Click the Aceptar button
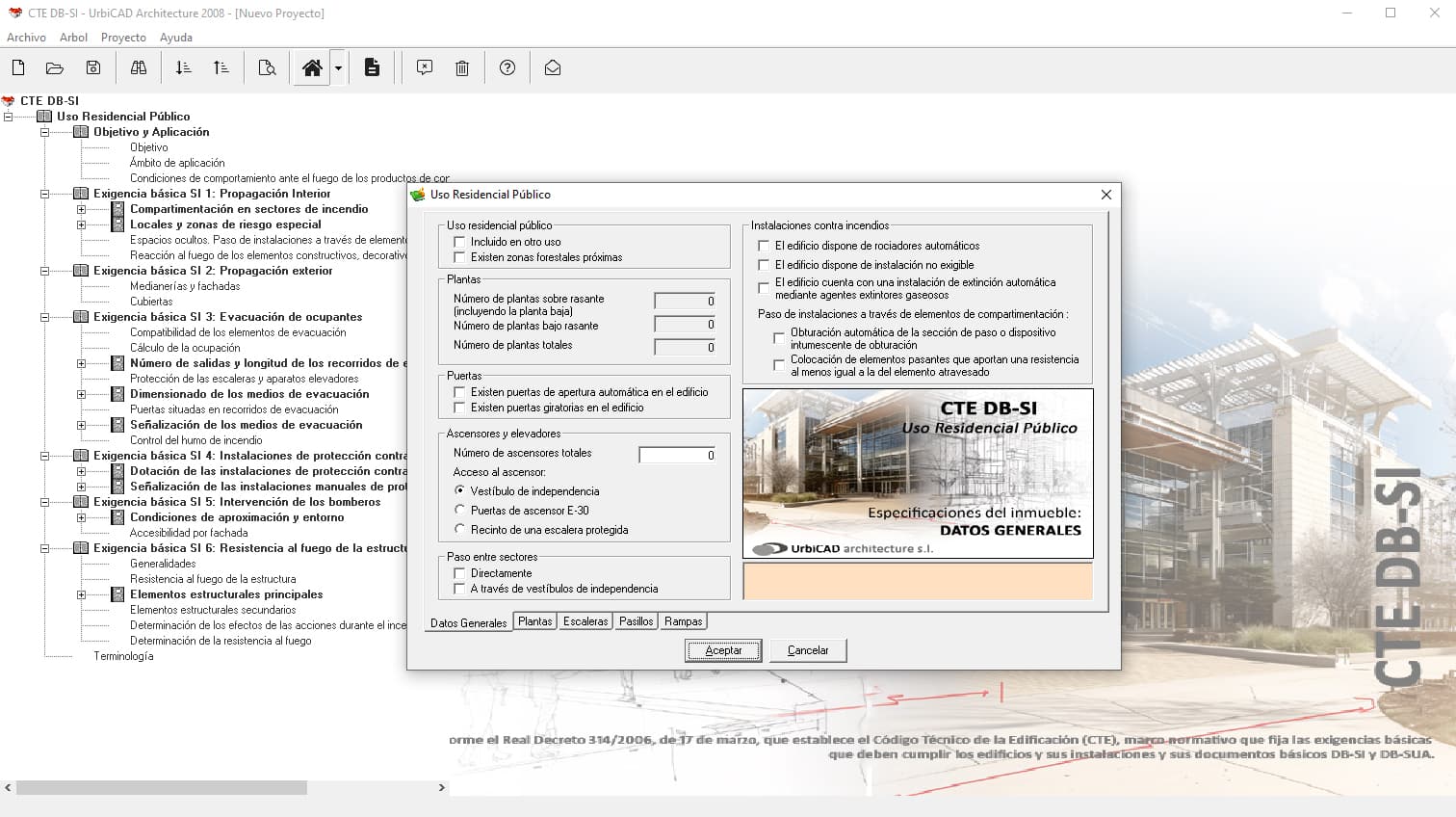The width and height of the screenshot is (1456, 817). 723,650
